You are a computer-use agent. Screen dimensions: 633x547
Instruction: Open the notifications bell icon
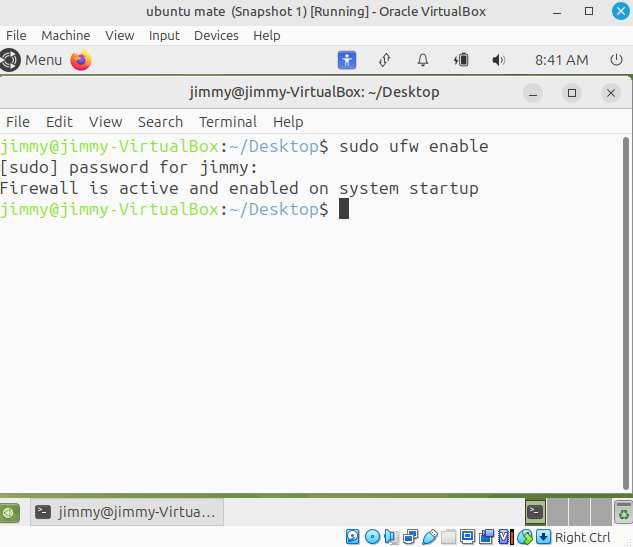click(423, 60)
